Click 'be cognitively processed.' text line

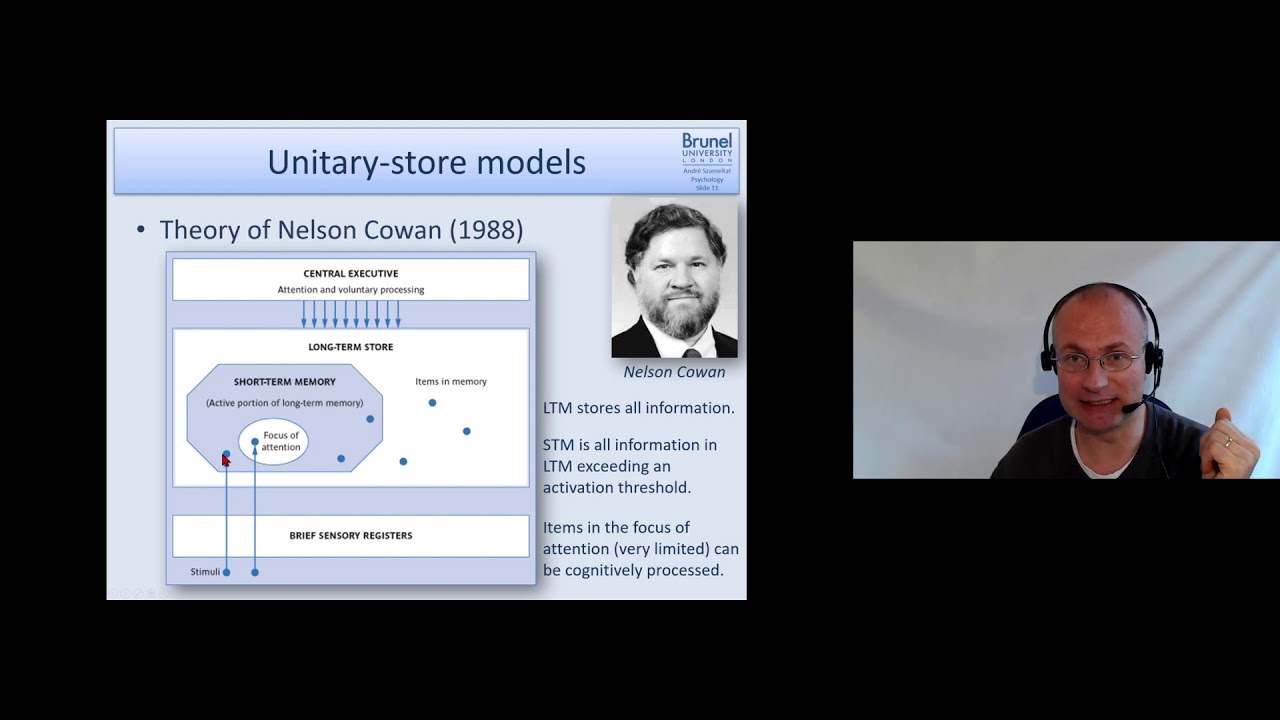coord(633,570)
